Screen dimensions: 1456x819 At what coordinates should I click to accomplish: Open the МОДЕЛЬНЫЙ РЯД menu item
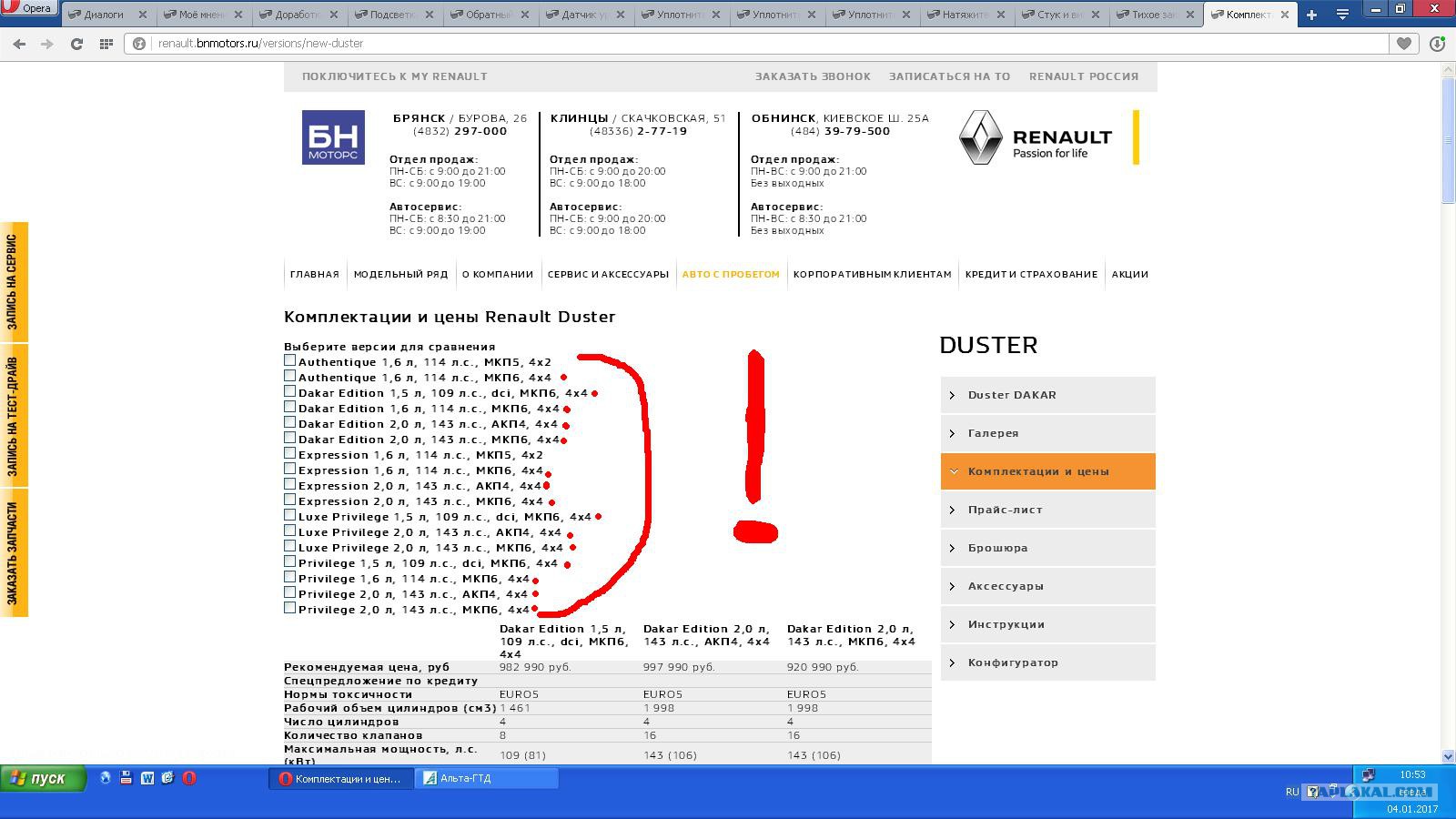click(x=400, y=274)
